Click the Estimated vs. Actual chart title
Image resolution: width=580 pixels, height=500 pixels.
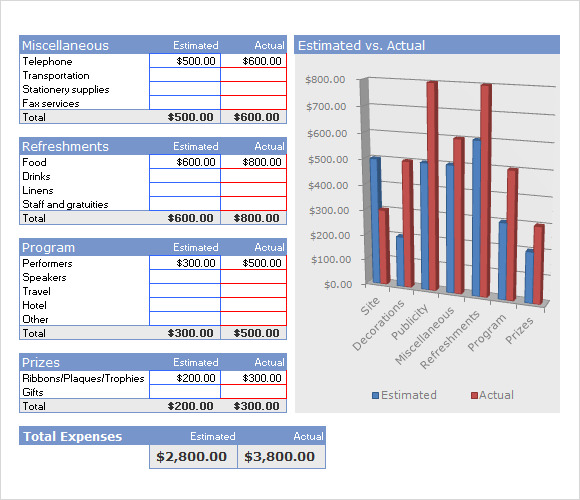click(x=361, y=45)
